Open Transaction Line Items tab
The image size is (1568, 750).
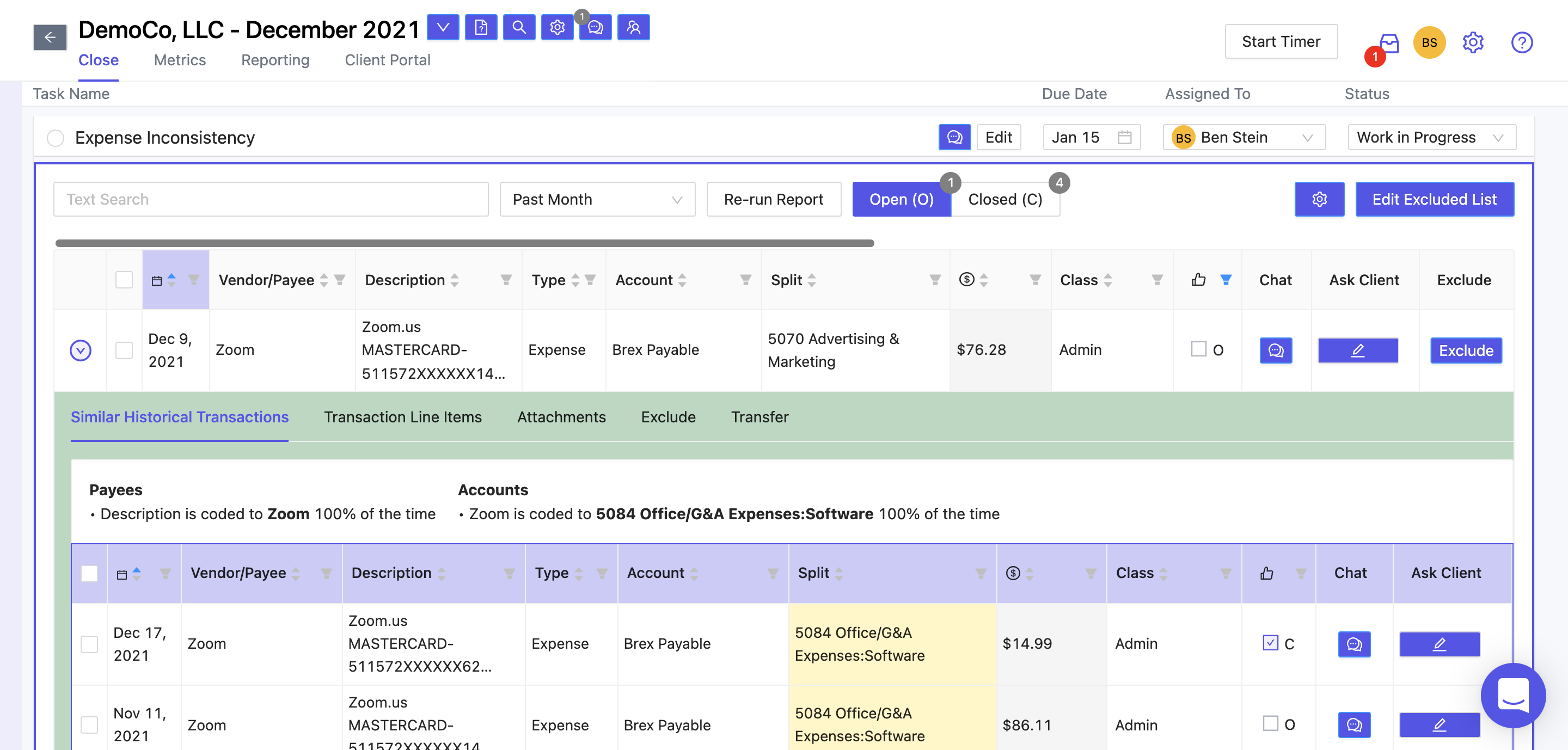pos(402,417)
